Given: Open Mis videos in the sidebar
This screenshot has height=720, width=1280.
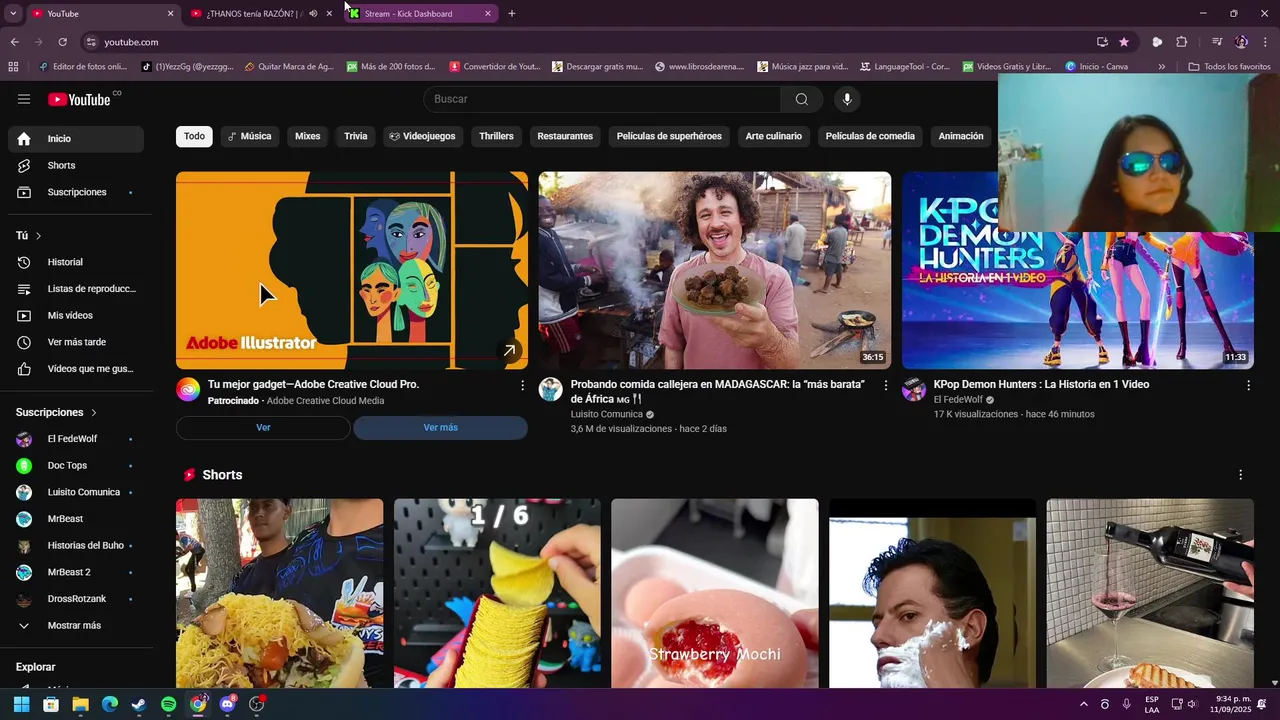Looking at the screenshot, I should 76,315.
